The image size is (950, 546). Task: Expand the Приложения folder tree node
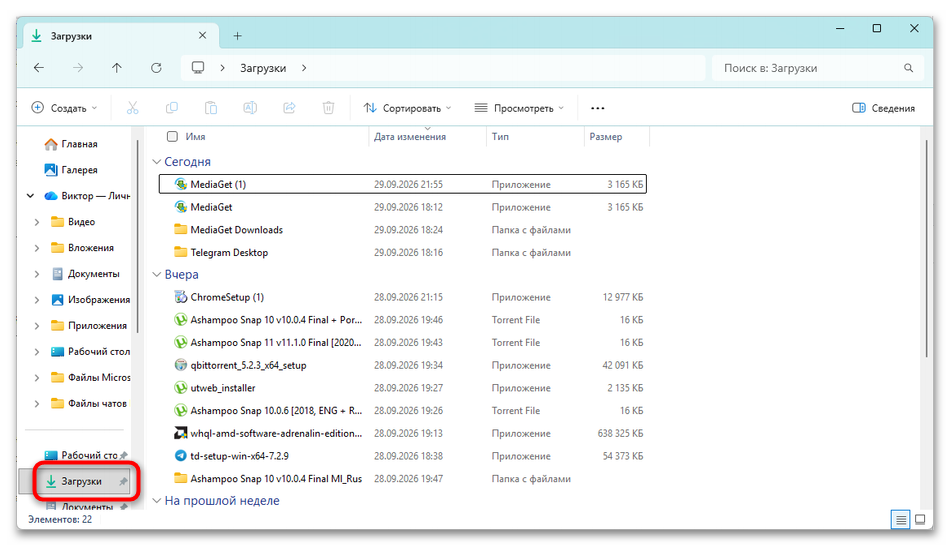[x=37, y=325]
